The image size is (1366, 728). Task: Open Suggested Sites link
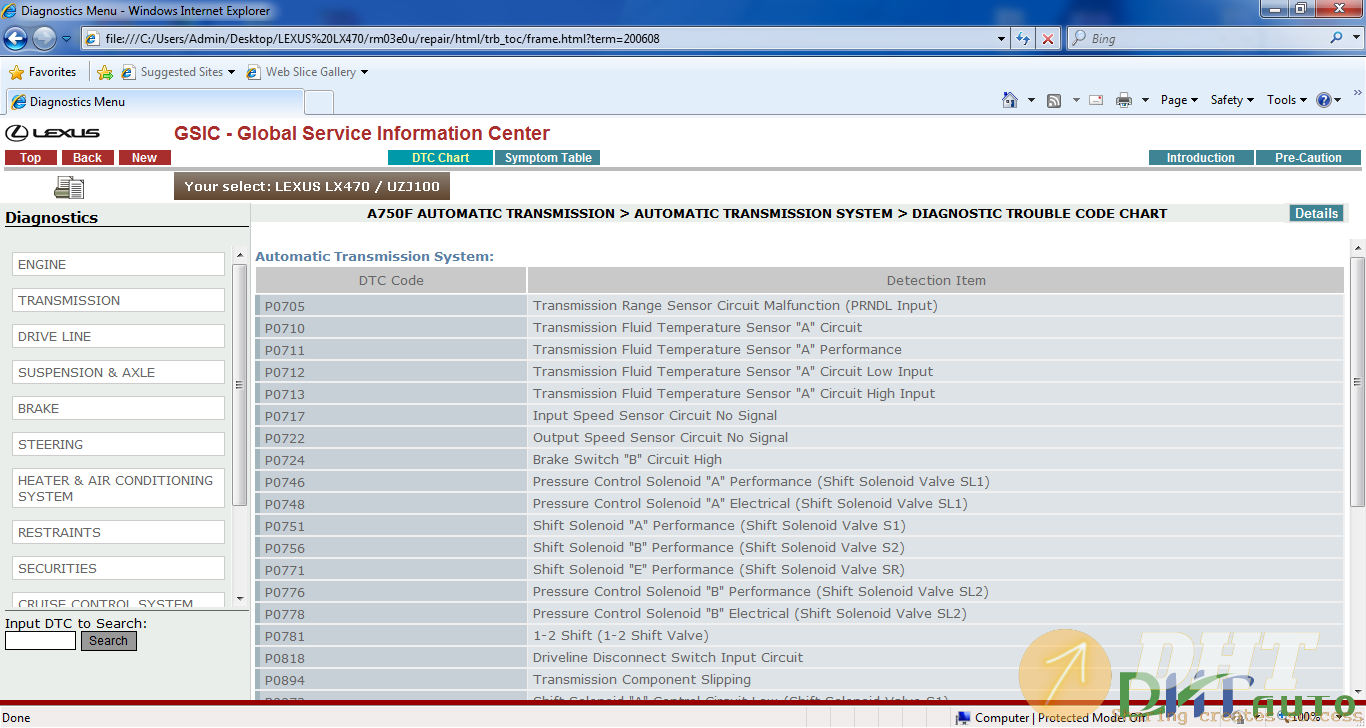pyautogui.click(x=178, y=72)
